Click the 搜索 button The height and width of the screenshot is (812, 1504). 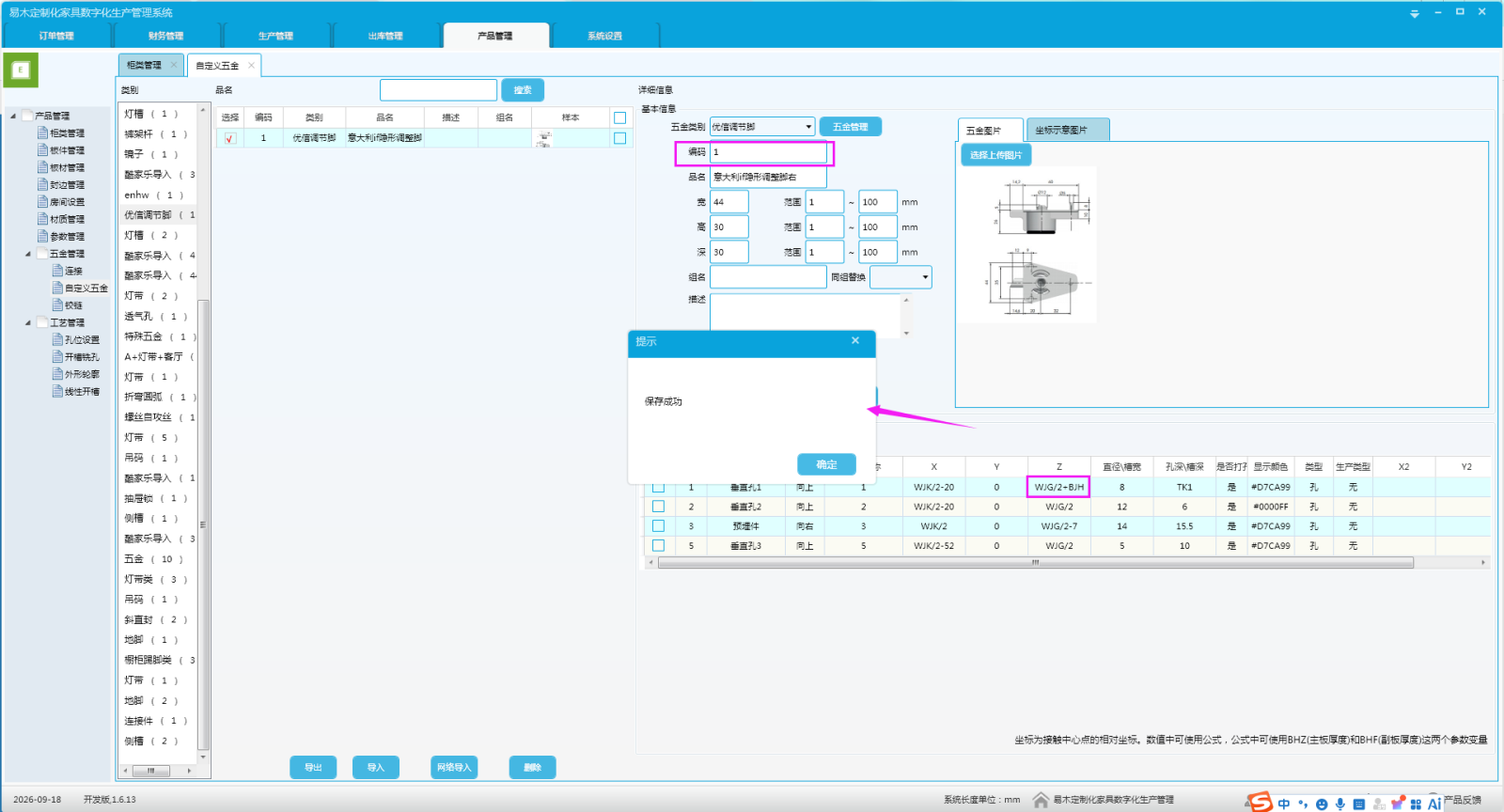[x=523, y=90]
